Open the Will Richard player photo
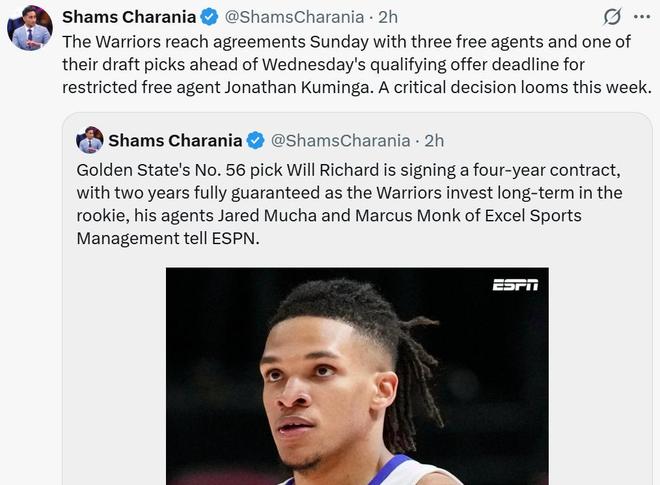The image size is (660, 485). [x=357, y=380]
